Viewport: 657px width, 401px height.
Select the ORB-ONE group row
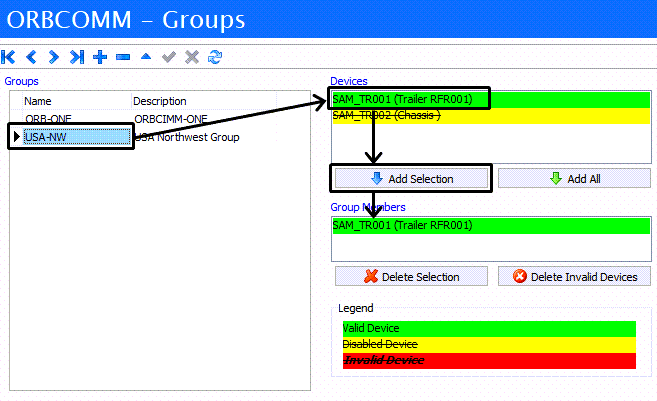[x=143, y=119]
